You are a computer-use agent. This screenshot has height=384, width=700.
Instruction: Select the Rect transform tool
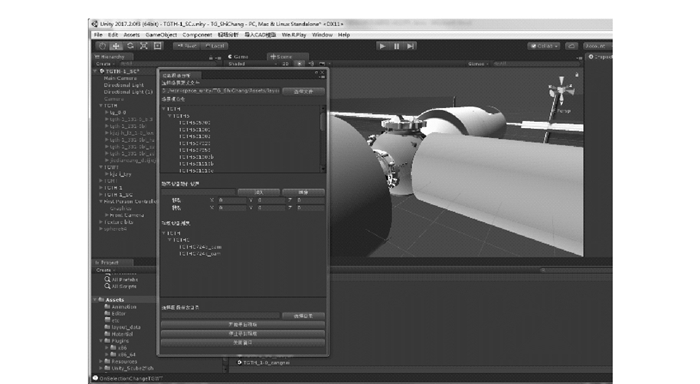(158, 46)
